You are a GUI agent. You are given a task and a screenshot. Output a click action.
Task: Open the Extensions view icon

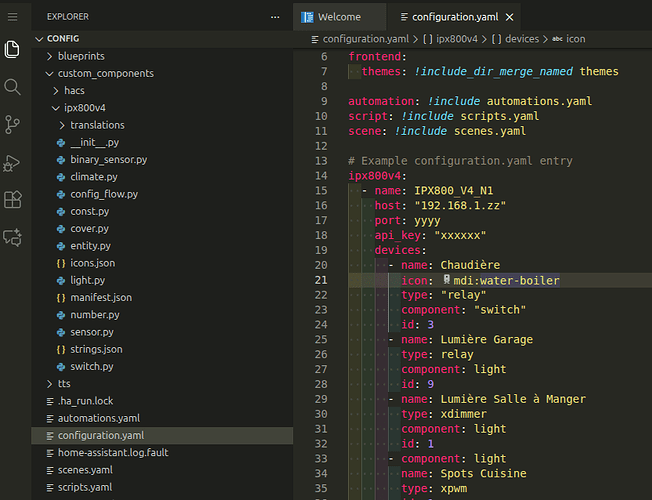pos(13,200)
